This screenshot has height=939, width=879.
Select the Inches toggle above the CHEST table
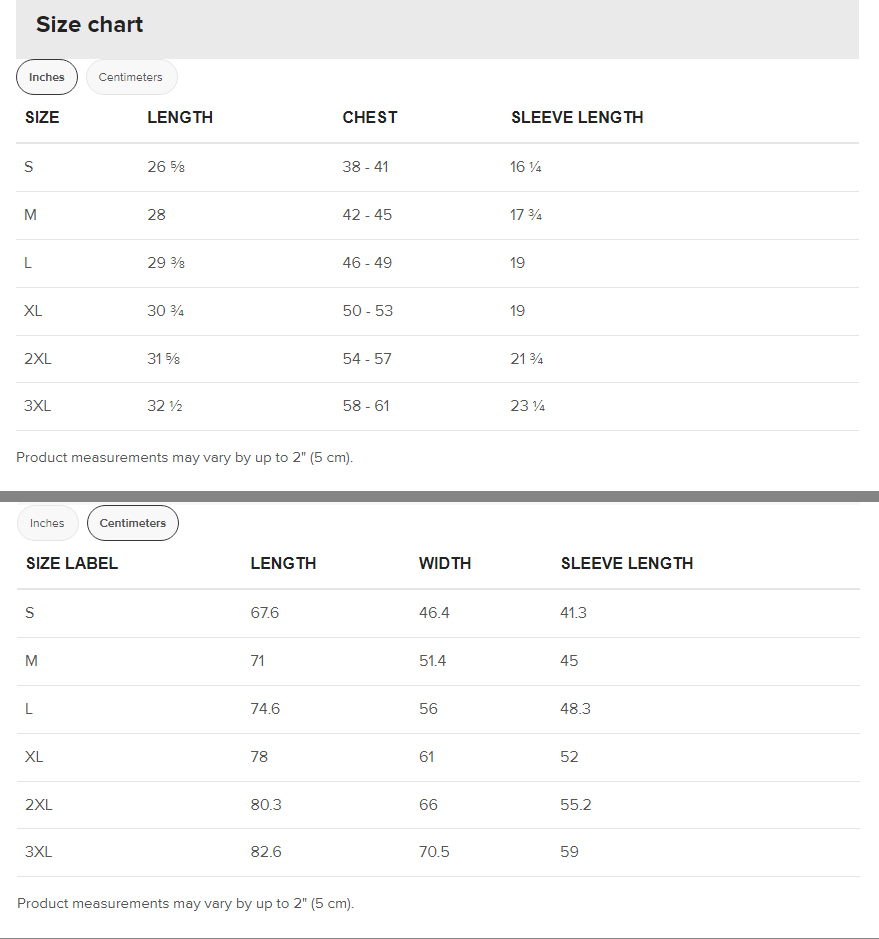point(47,77)
